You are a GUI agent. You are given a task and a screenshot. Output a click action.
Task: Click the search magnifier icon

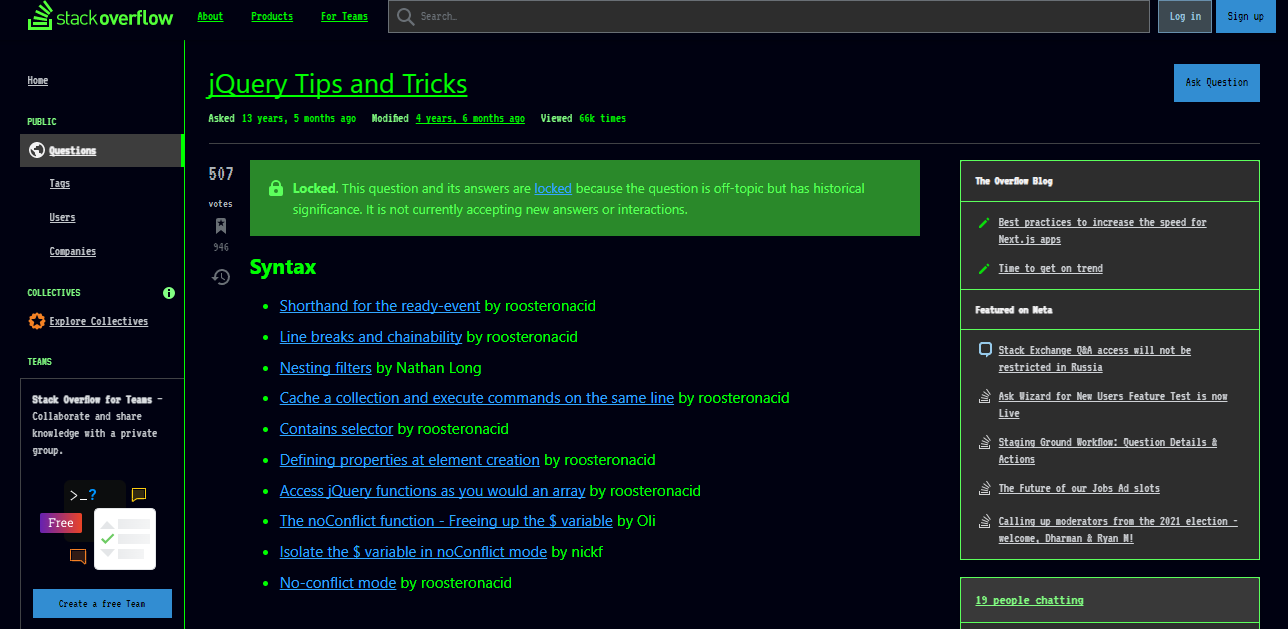(x=405, y=16)
